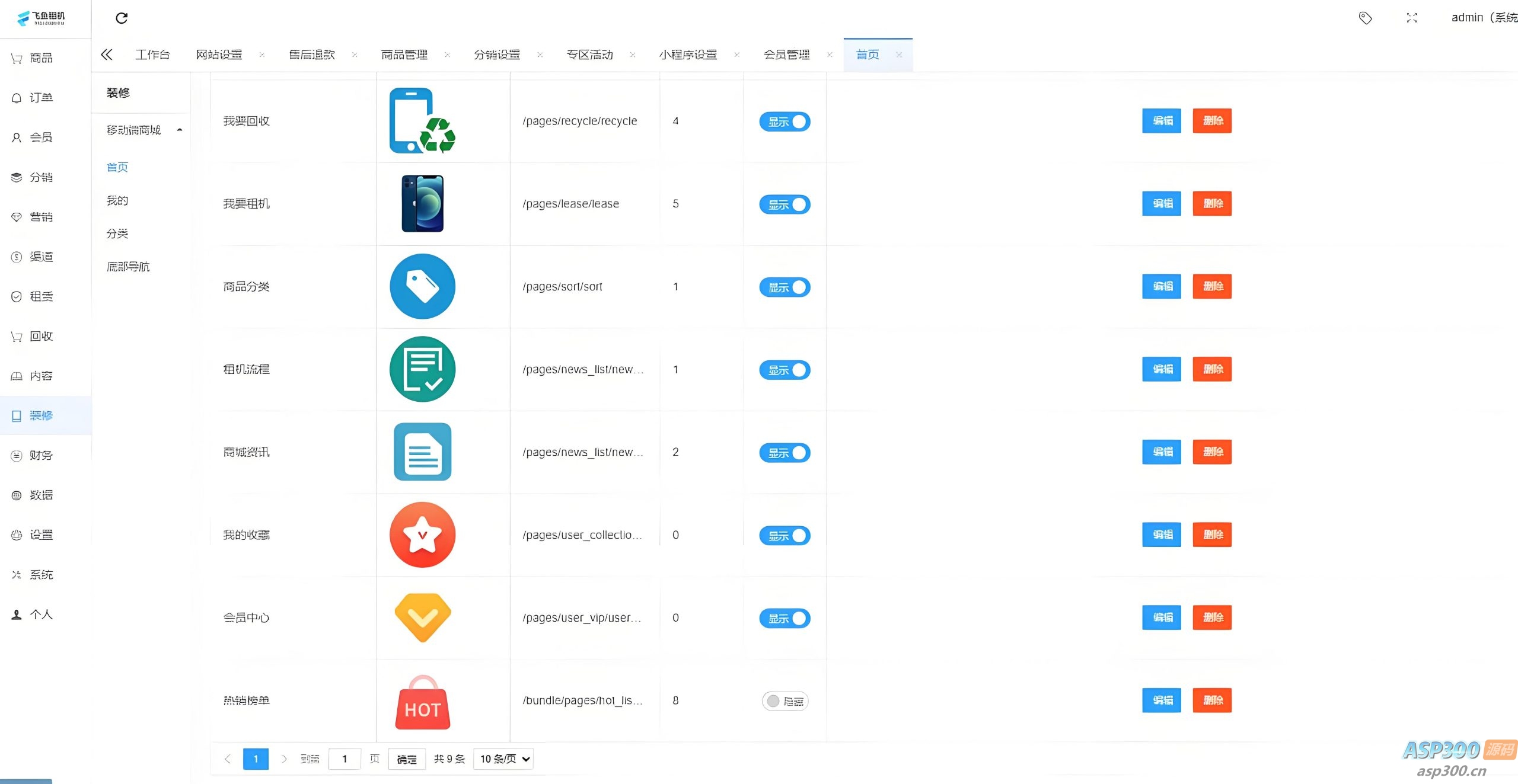Click the page number input field
Viewport: 1518px width, 784px height.
click(x=344, y=759)
